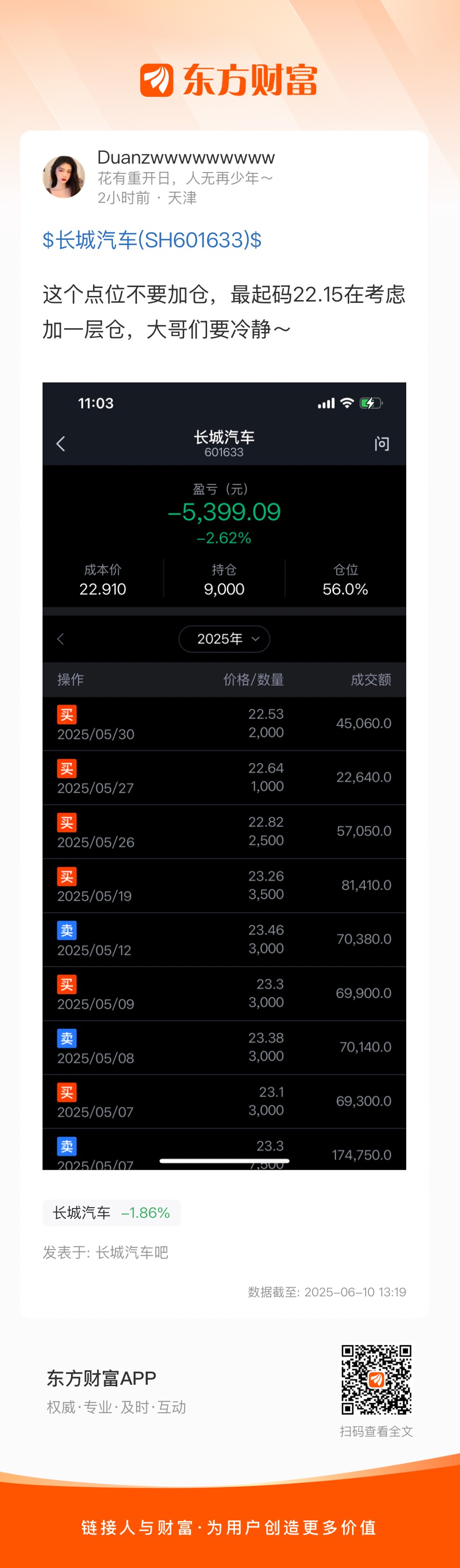Click the QR code to view full post
The height and width of the screenshot is (1568, 460).
376,1379
